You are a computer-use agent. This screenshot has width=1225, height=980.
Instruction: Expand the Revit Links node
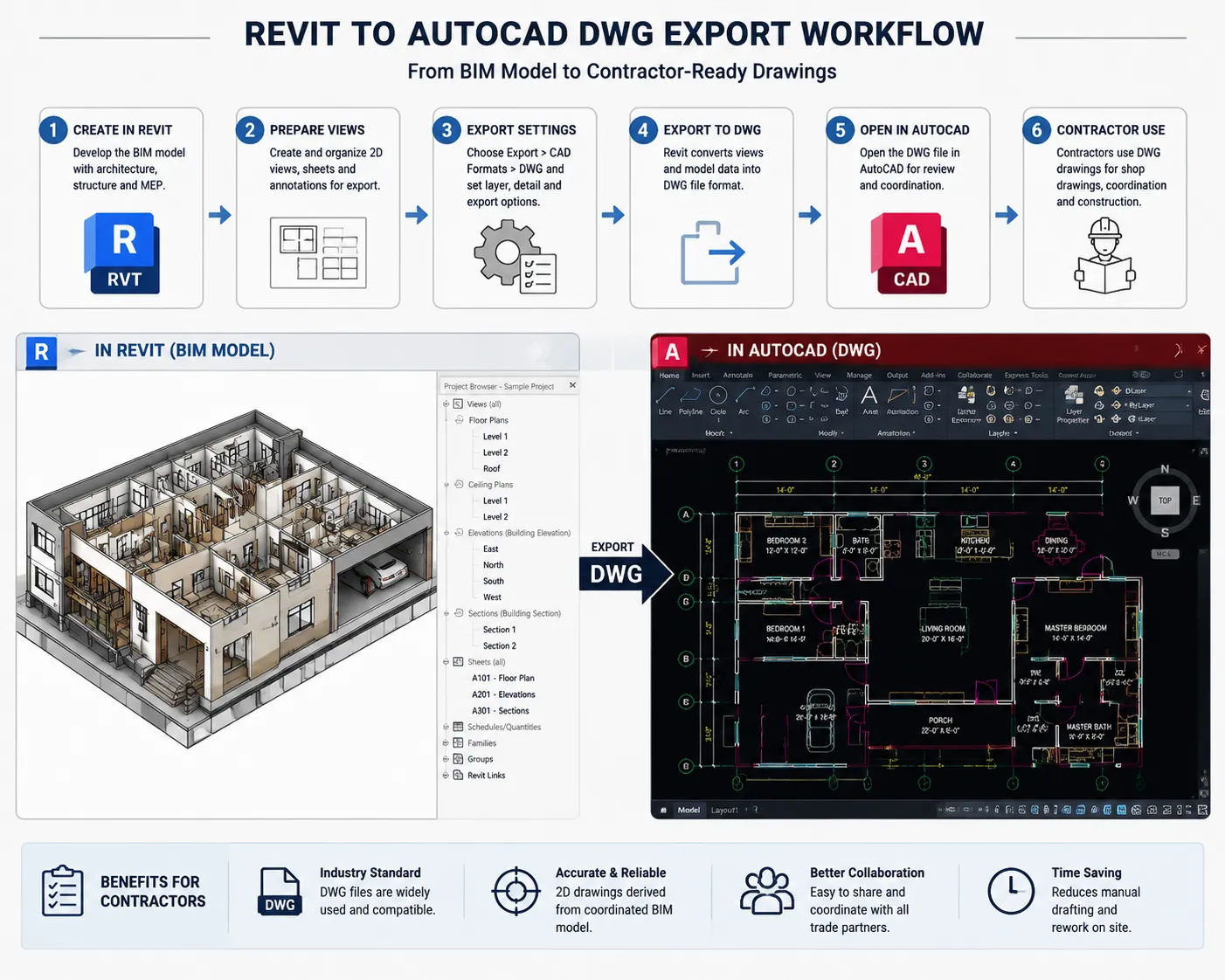pos(446,776)
